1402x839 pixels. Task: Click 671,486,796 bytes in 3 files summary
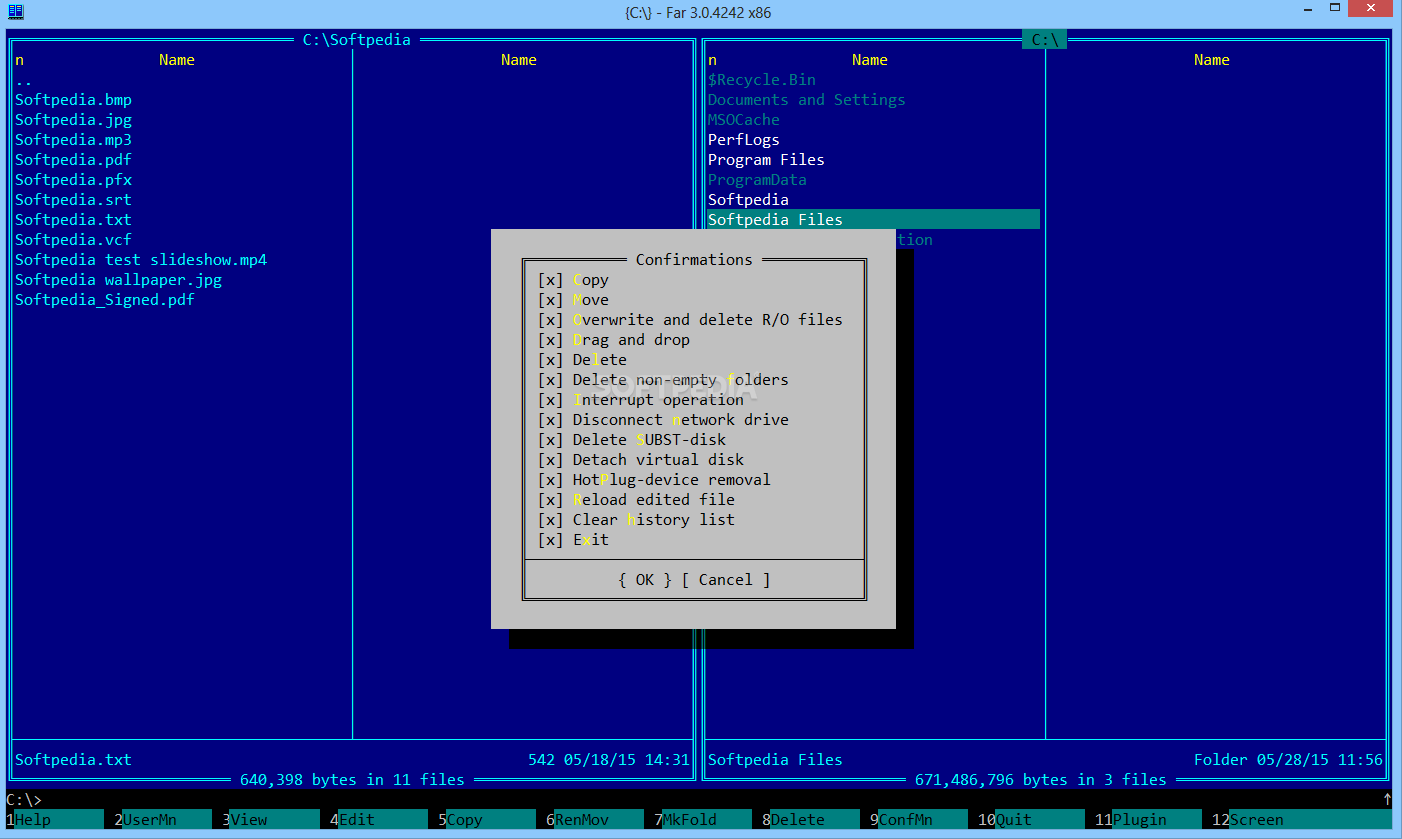click(x=1041, y=780)
